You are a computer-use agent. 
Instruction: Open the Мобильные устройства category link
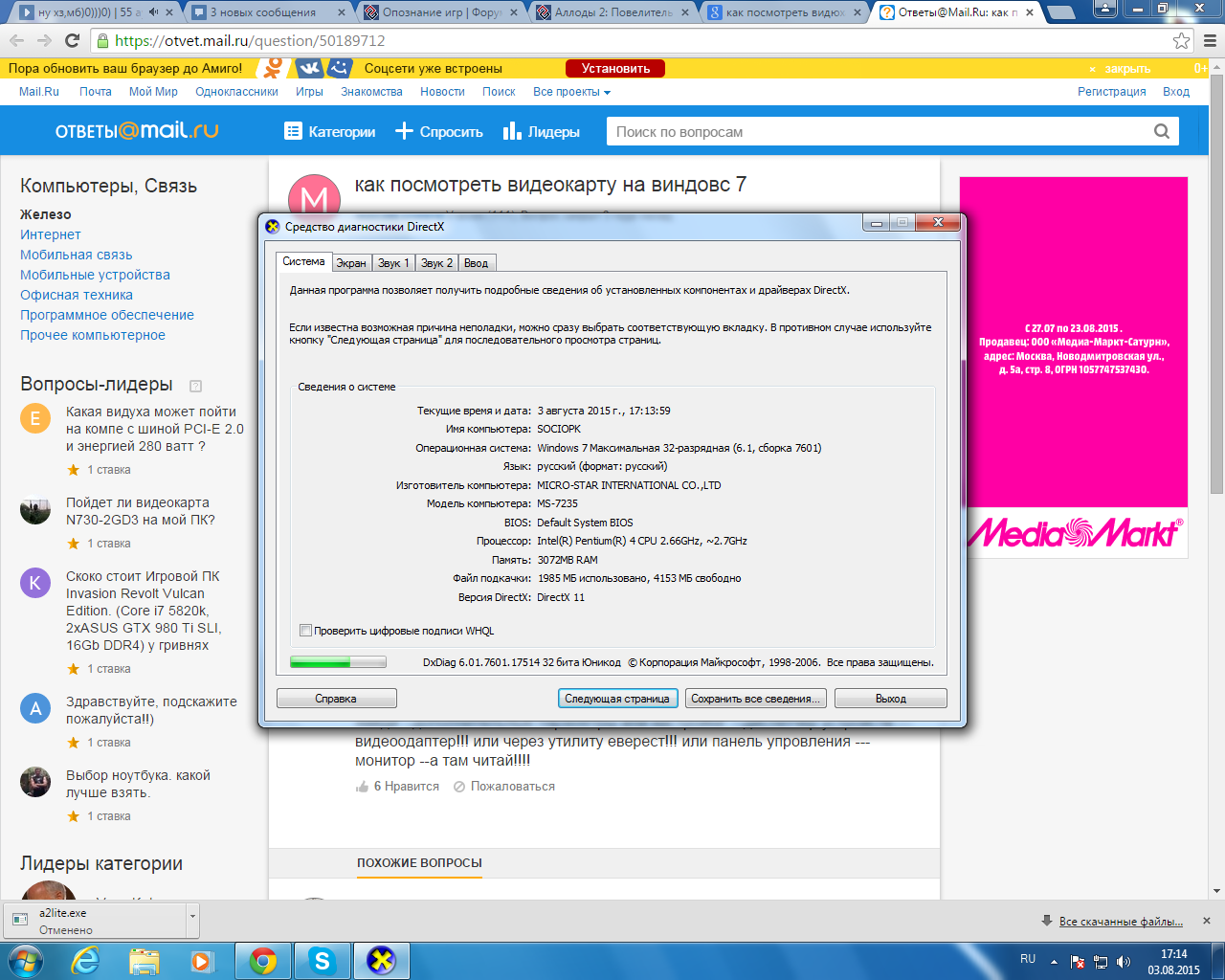[x=95, y=275]
